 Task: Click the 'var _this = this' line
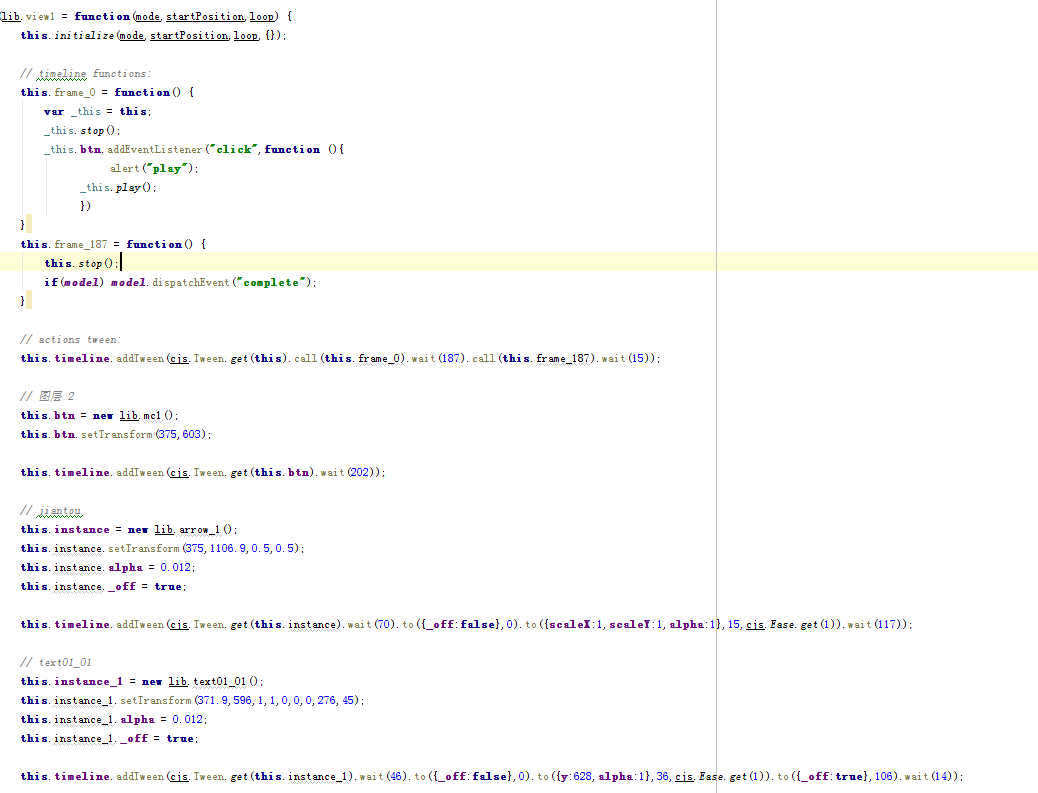tap(97, 111)
